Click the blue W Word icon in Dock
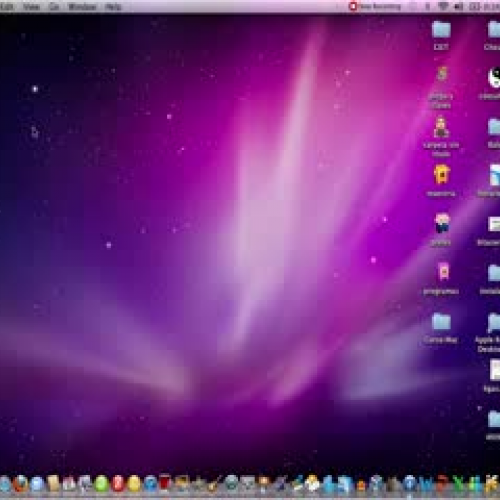This screenshot has height=500, width=500. click(x=426, y=484)
